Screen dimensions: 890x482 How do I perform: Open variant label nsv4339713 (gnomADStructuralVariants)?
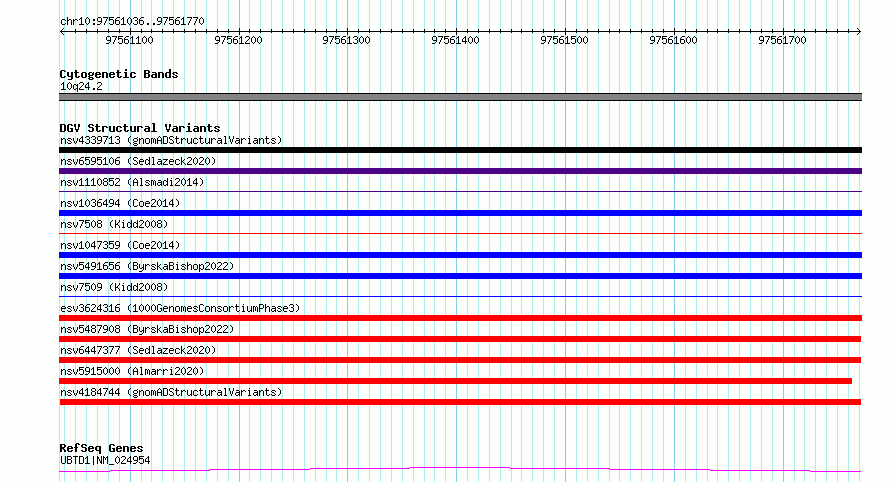click(171, 140)
